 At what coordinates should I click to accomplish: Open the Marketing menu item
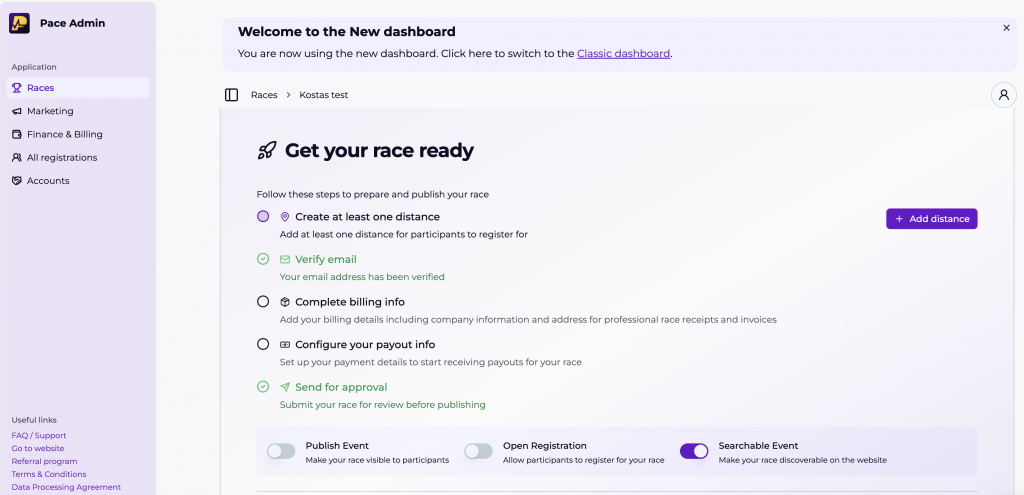point(50,111)
